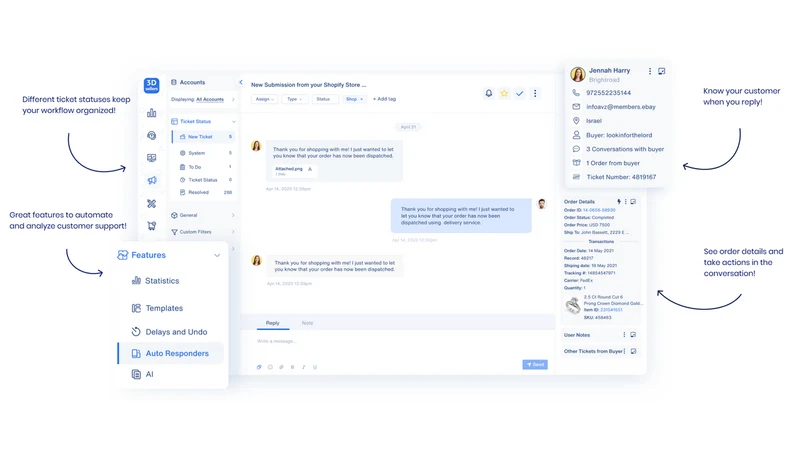Image resolution: width=800 pixels, height=450 pixels.
Task: Expand the General section
Action: tap(233, 215)
